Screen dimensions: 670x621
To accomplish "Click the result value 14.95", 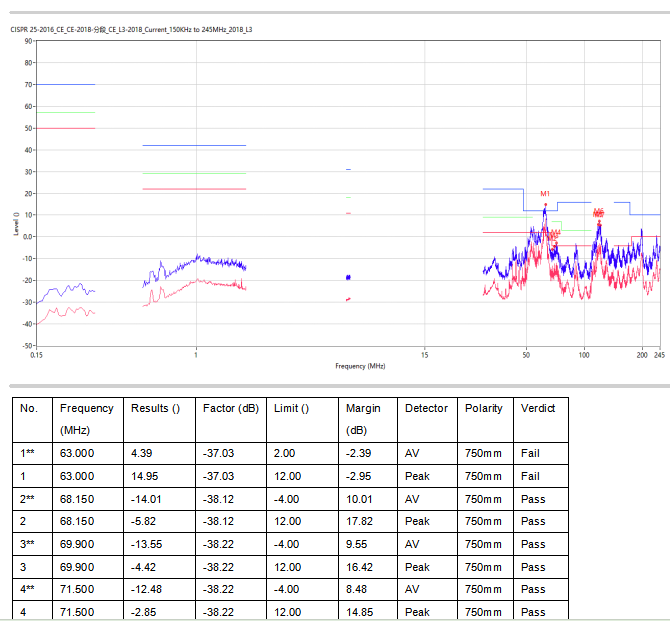I will (144, 476).
